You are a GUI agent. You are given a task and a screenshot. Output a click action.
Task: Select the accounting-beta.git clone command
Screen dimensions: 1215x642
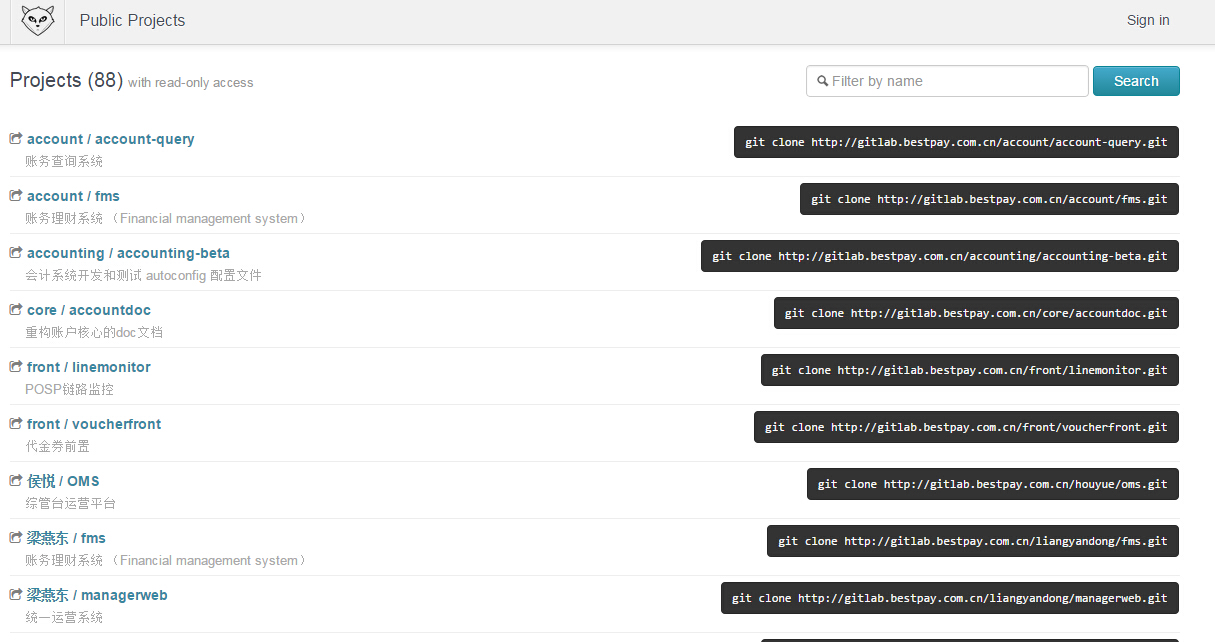[x=940, y=256]
